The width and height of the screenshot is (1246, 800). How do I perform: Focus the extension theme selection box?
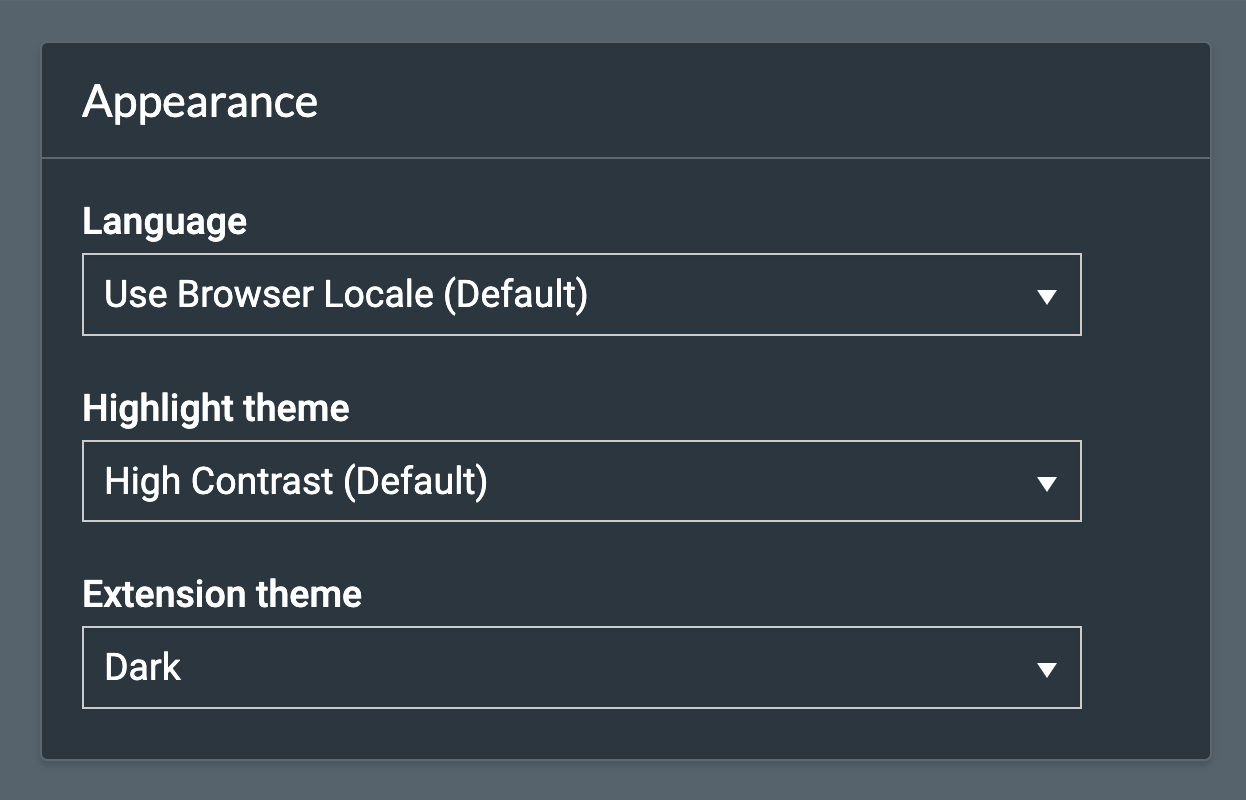[582, 667]
